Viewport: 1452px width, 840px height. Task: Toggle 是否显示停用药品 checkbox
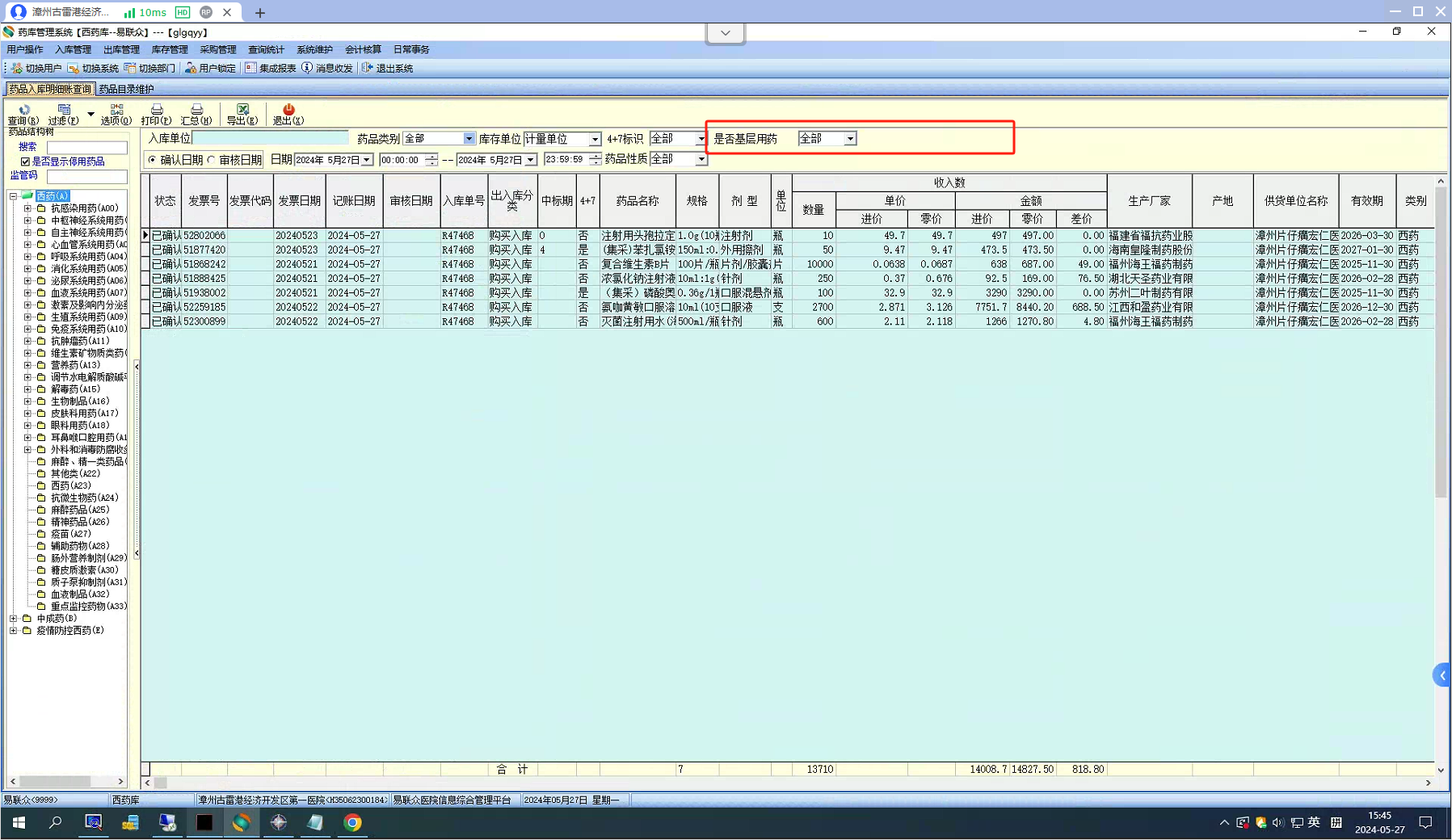[x=25, y=162]
